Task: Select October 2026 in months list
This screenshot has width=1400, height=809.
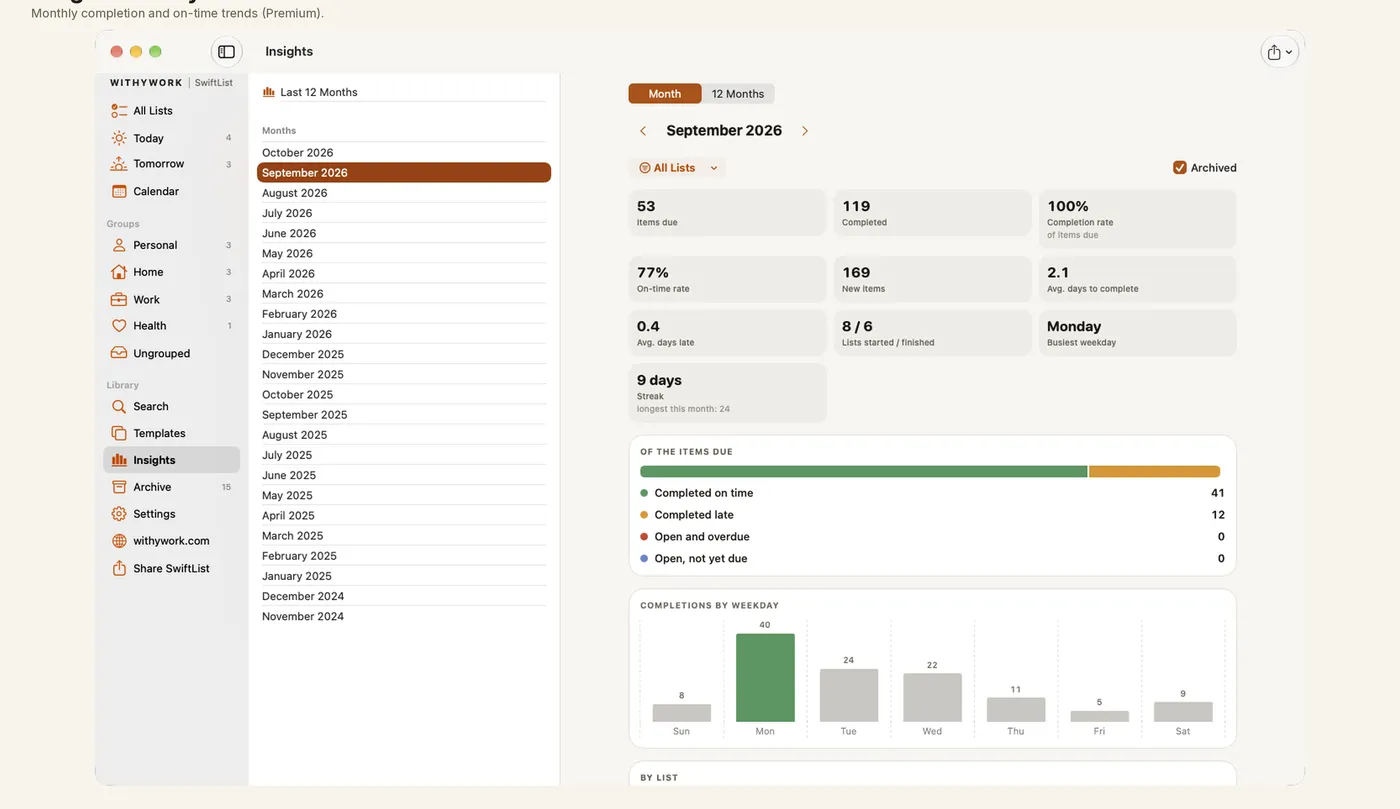Action: tap(404, 153)
